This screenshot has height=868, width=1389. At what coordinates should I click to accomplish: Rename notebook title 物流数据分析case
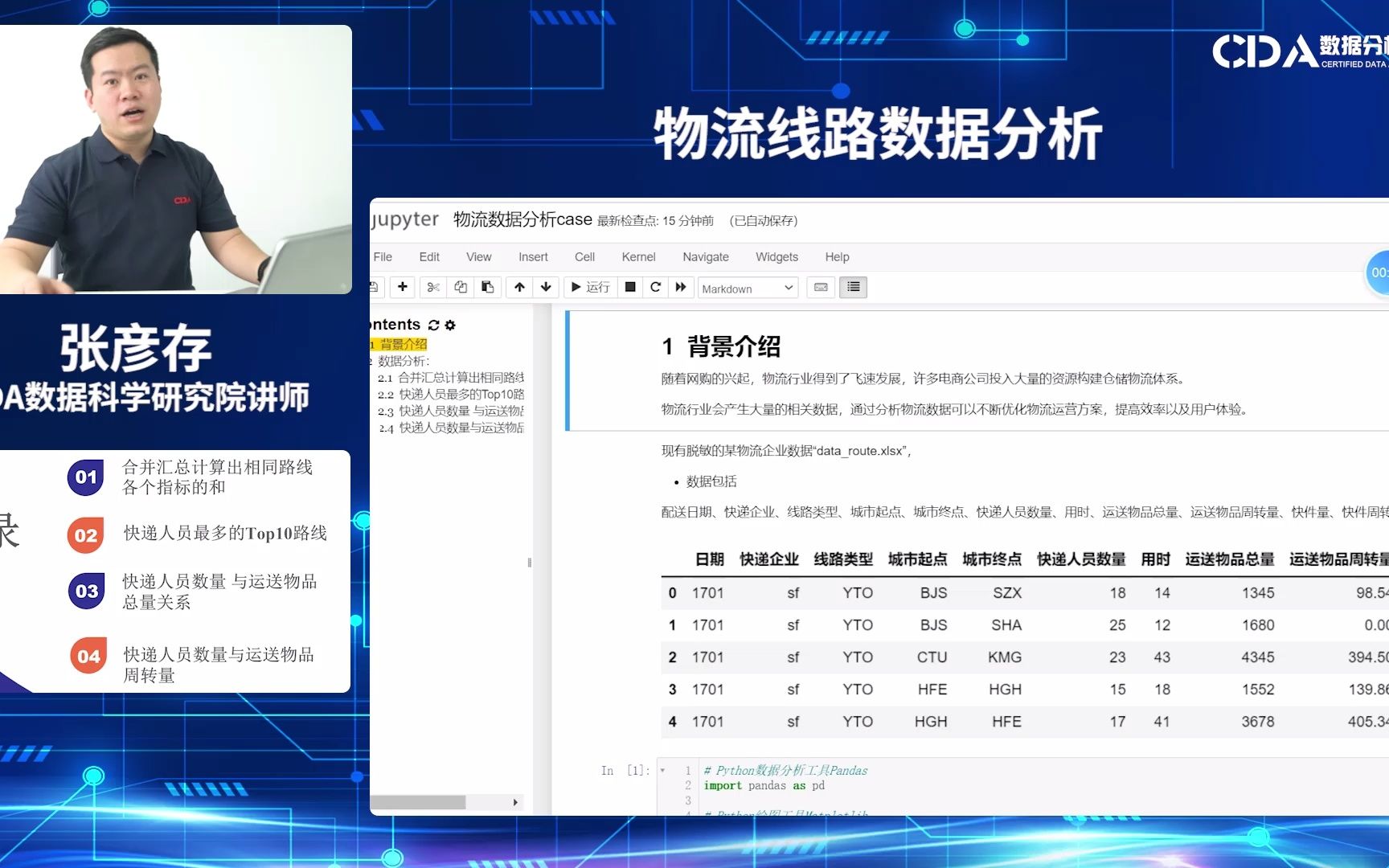pos(522,219)
